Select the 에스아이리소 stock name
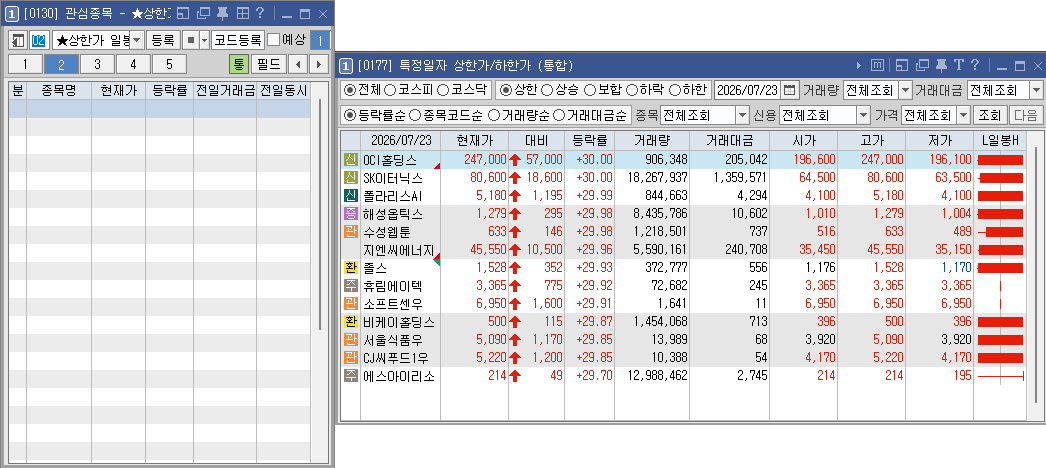Screen dimensions: 1046x468 click(398, 375)
